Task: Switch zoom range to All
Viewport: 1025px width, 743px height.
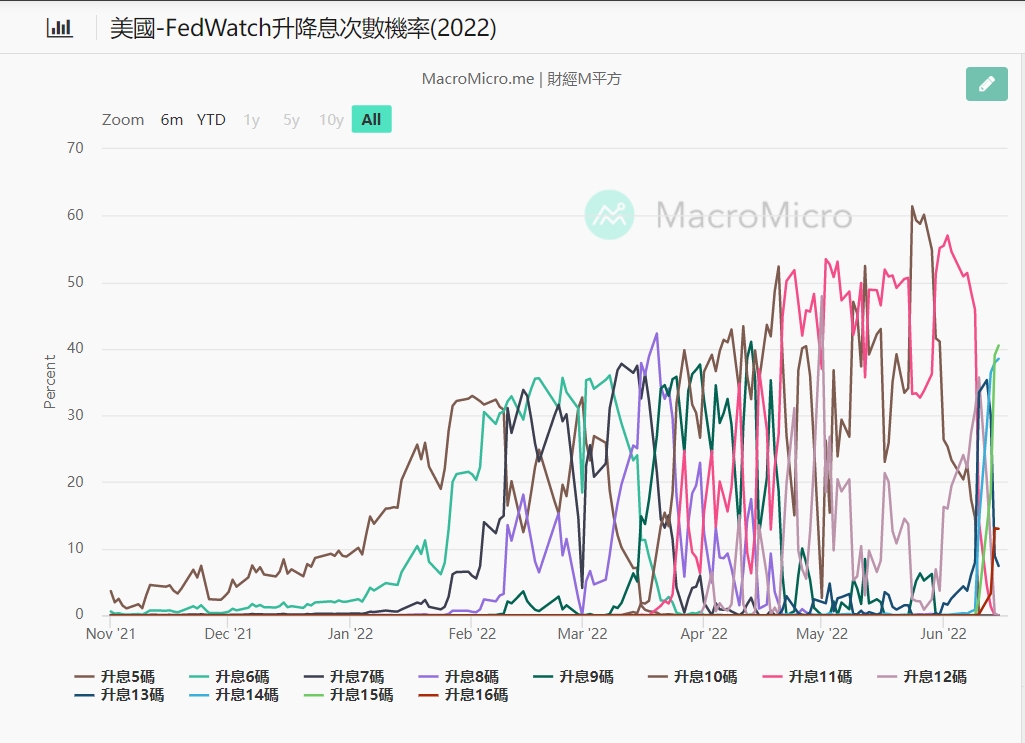Action: point(371,120)
